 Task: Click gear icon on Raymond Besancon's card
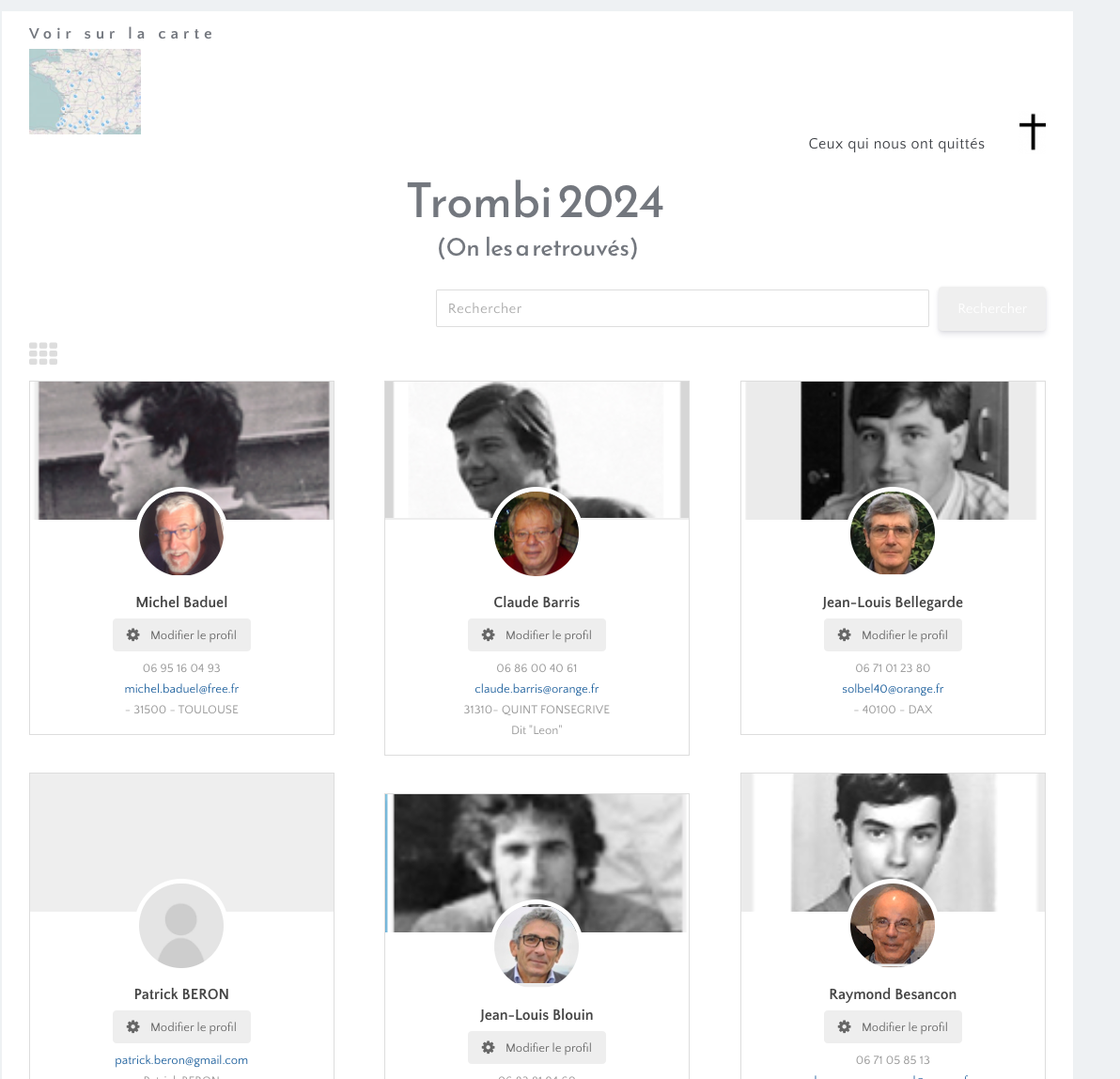(845, 1027)
